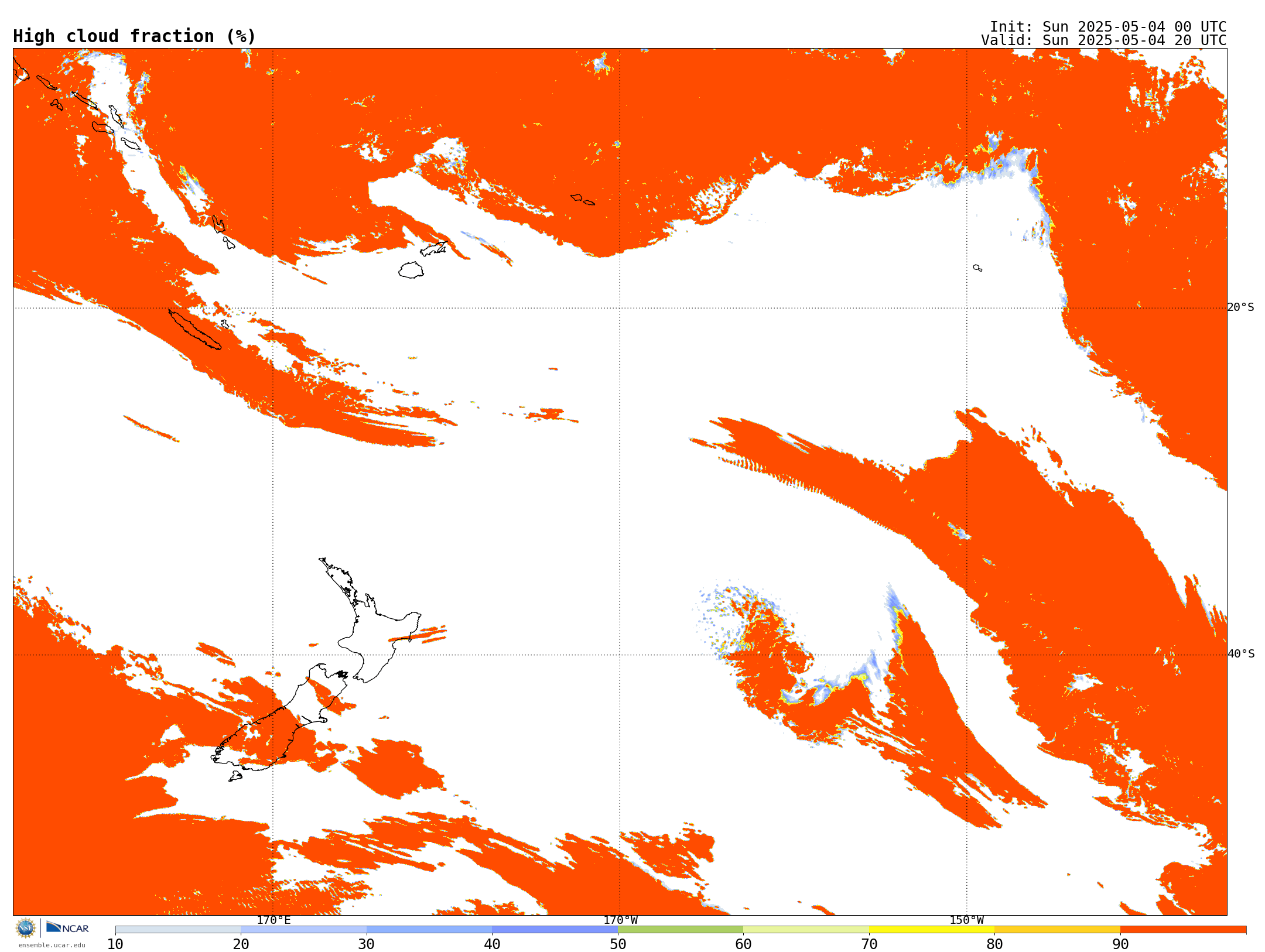
Task: Click the green 50-60 colorbar segment
Action: 681,930
